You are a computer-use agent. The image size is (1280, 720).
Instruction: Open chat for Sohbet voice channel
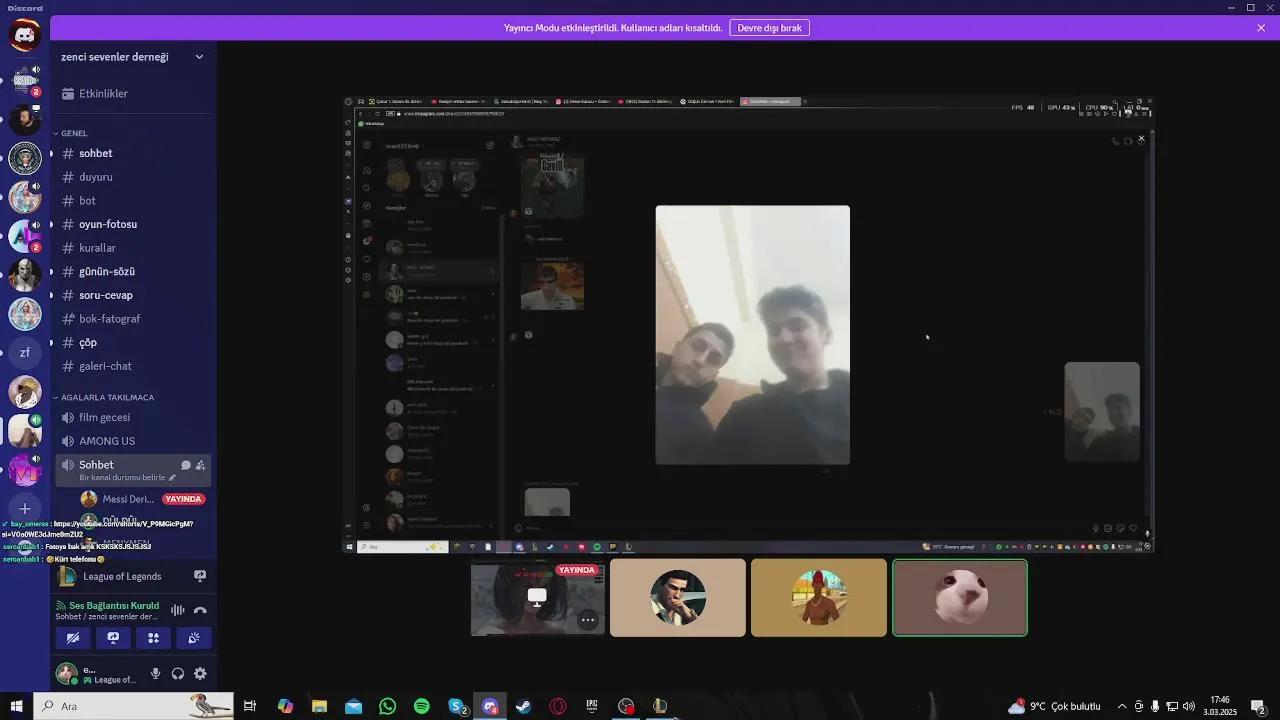tap(185, 465)
